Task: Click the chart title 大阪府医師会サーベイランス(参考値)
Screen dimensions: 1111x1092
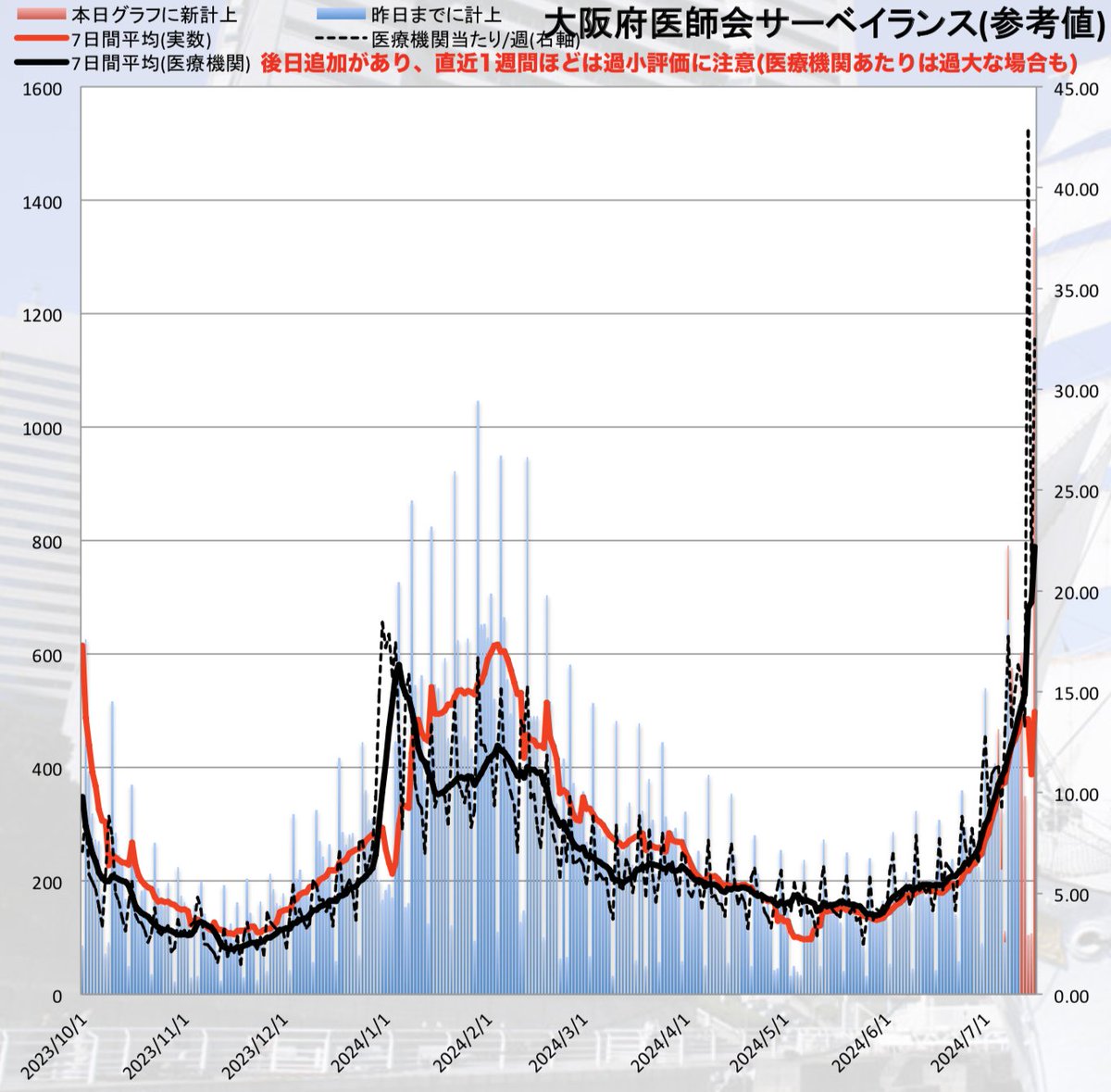Action: click(x=826, y=23)
